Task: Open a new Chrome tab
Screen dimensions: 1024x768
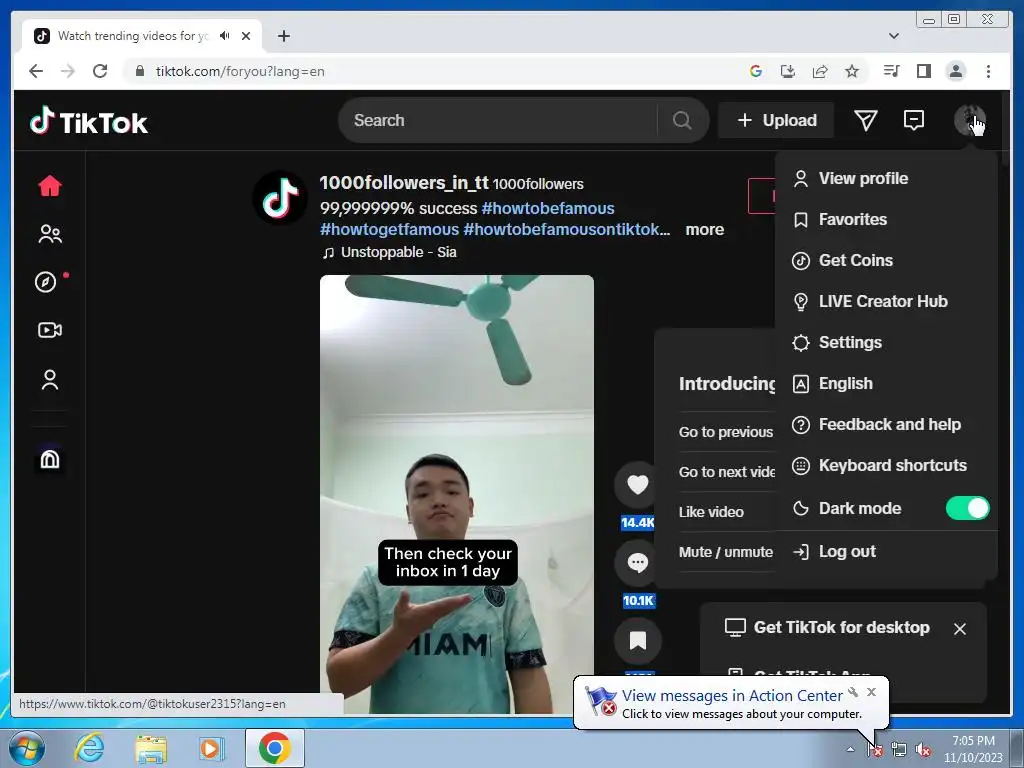Action: click(283, 36)
